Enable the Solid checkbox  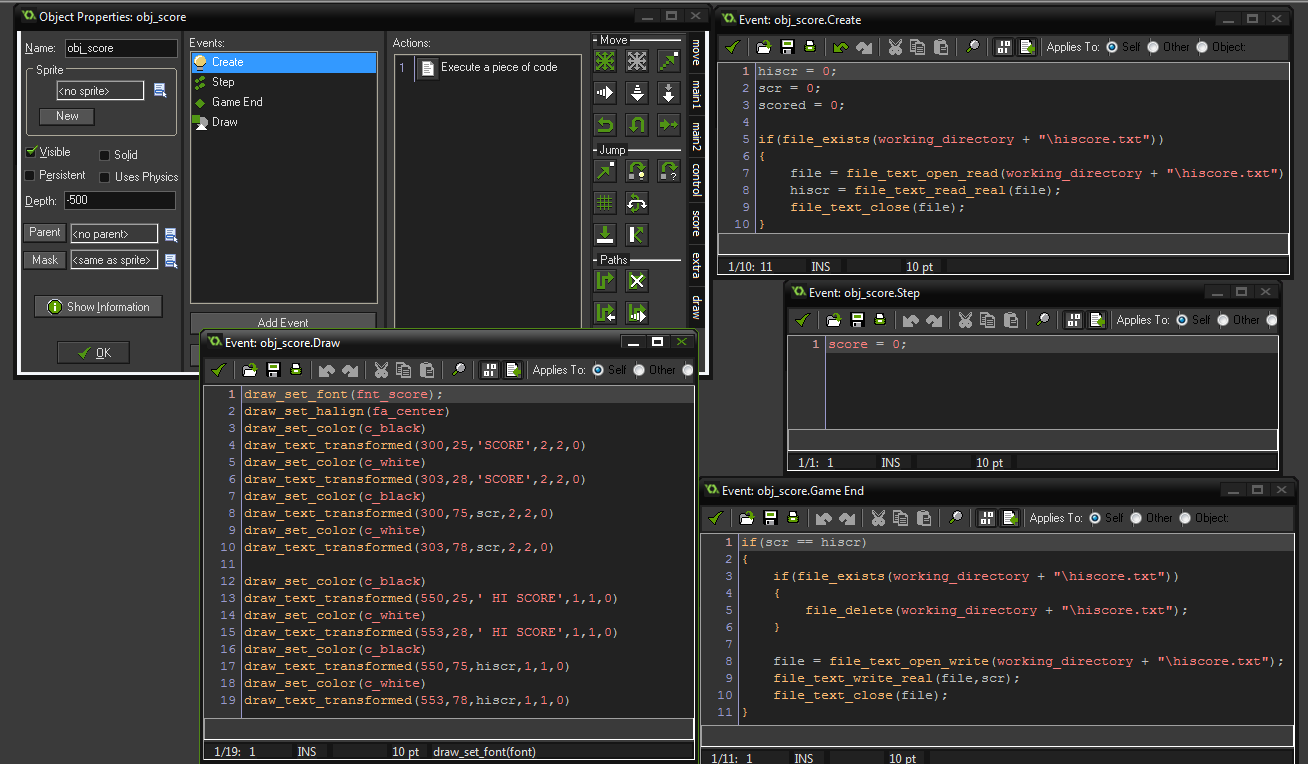105,155
